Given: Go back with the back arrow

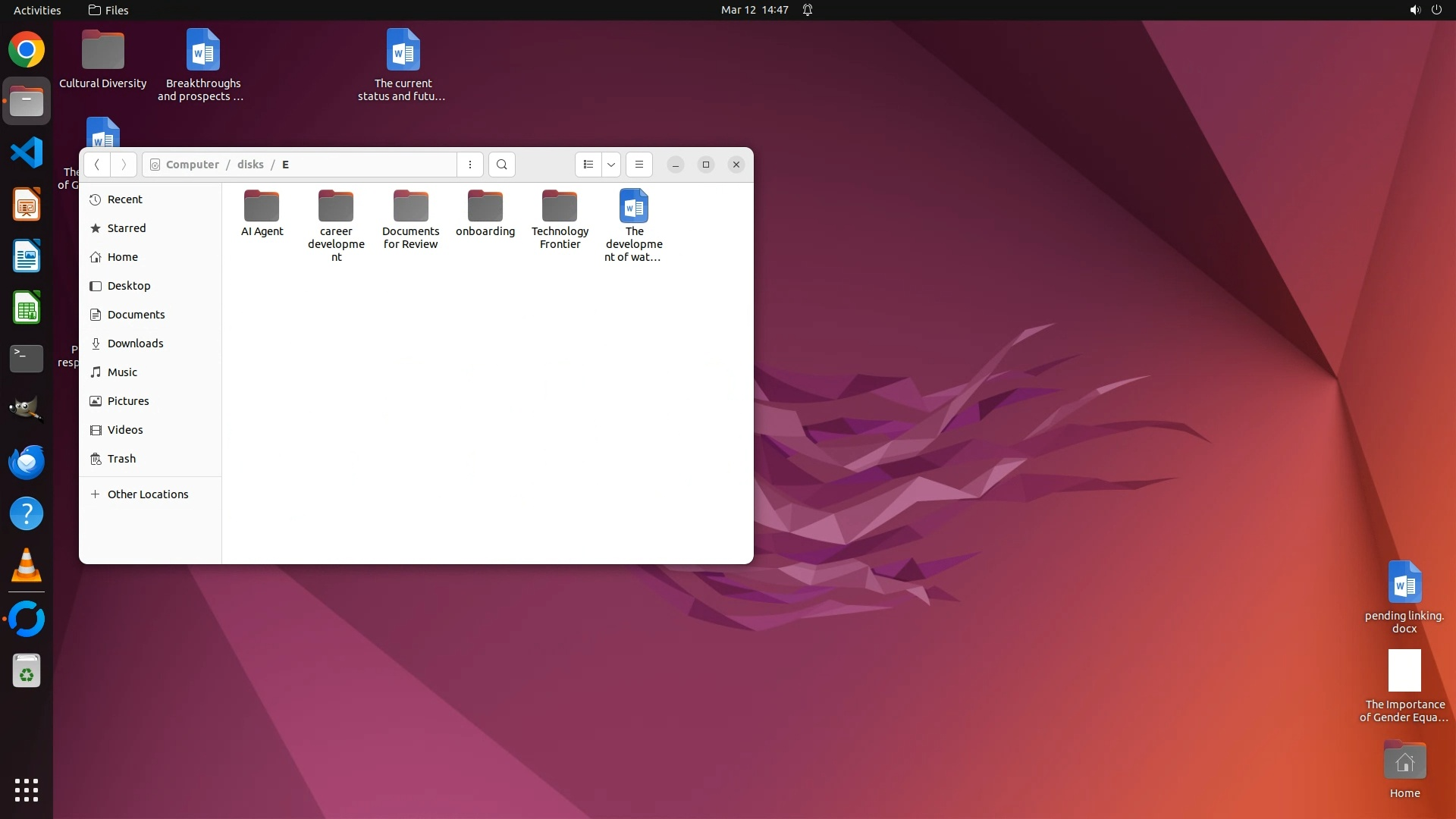Looking at the screenshot, I should click(97, 165).
